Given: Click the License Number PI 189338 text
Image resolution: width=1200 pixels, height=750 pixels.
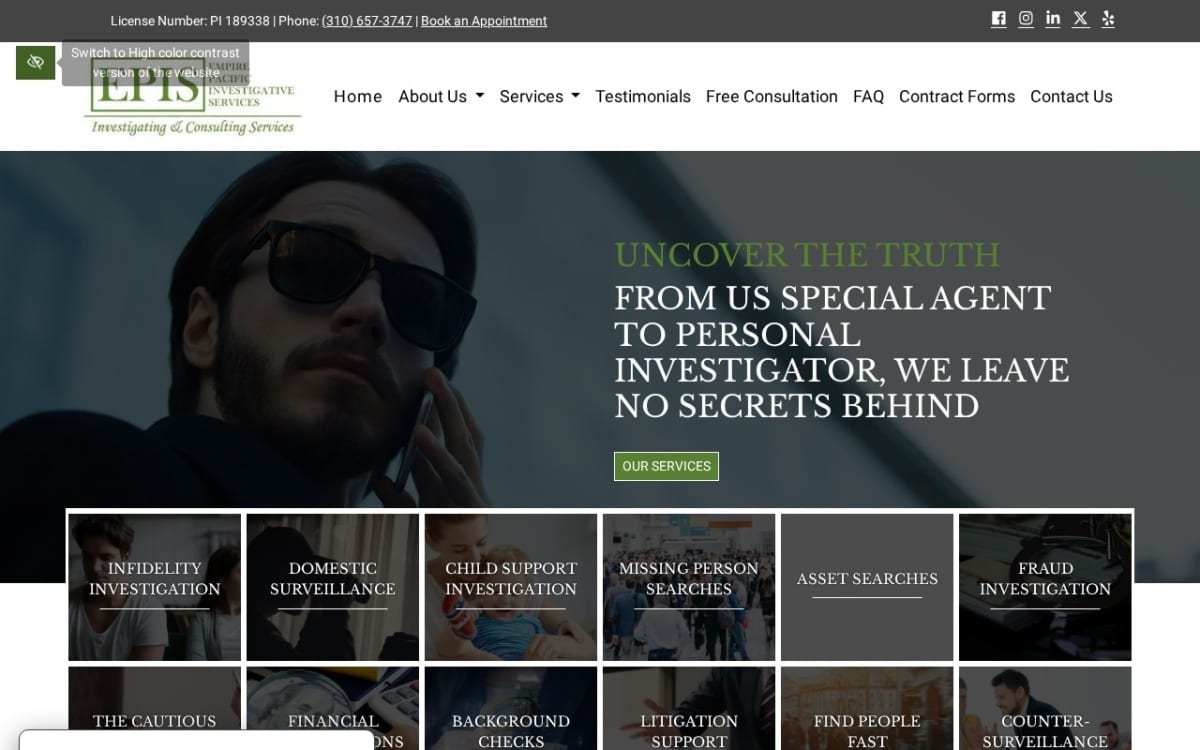Looking at the screenshot, I should click(x=190, y=21).
